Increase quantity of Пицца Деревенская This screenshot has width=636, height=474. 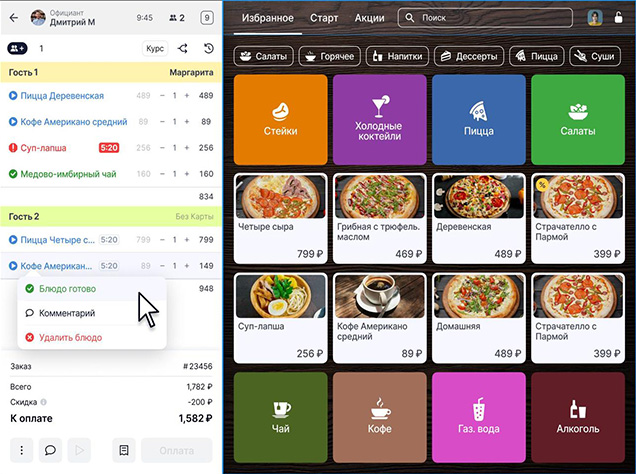point(188,96)
